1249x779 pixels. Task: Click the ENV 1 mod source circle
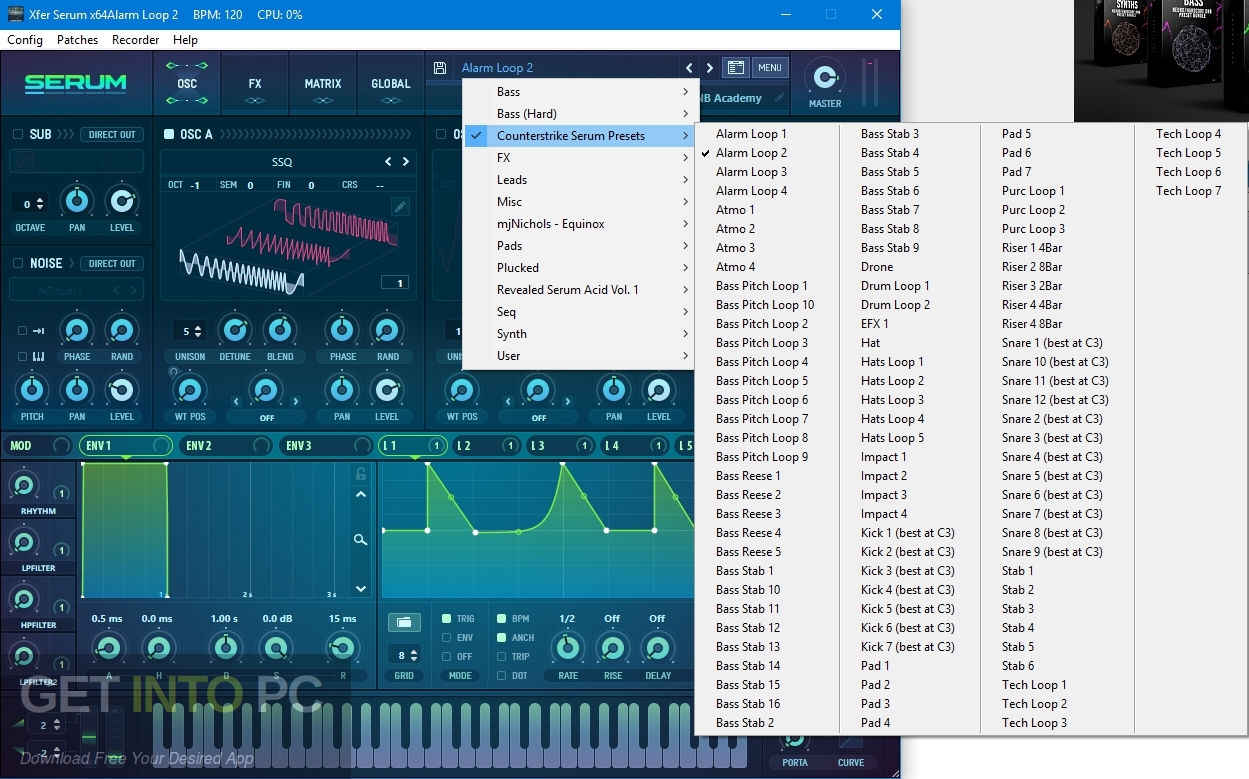pos(161,445)
